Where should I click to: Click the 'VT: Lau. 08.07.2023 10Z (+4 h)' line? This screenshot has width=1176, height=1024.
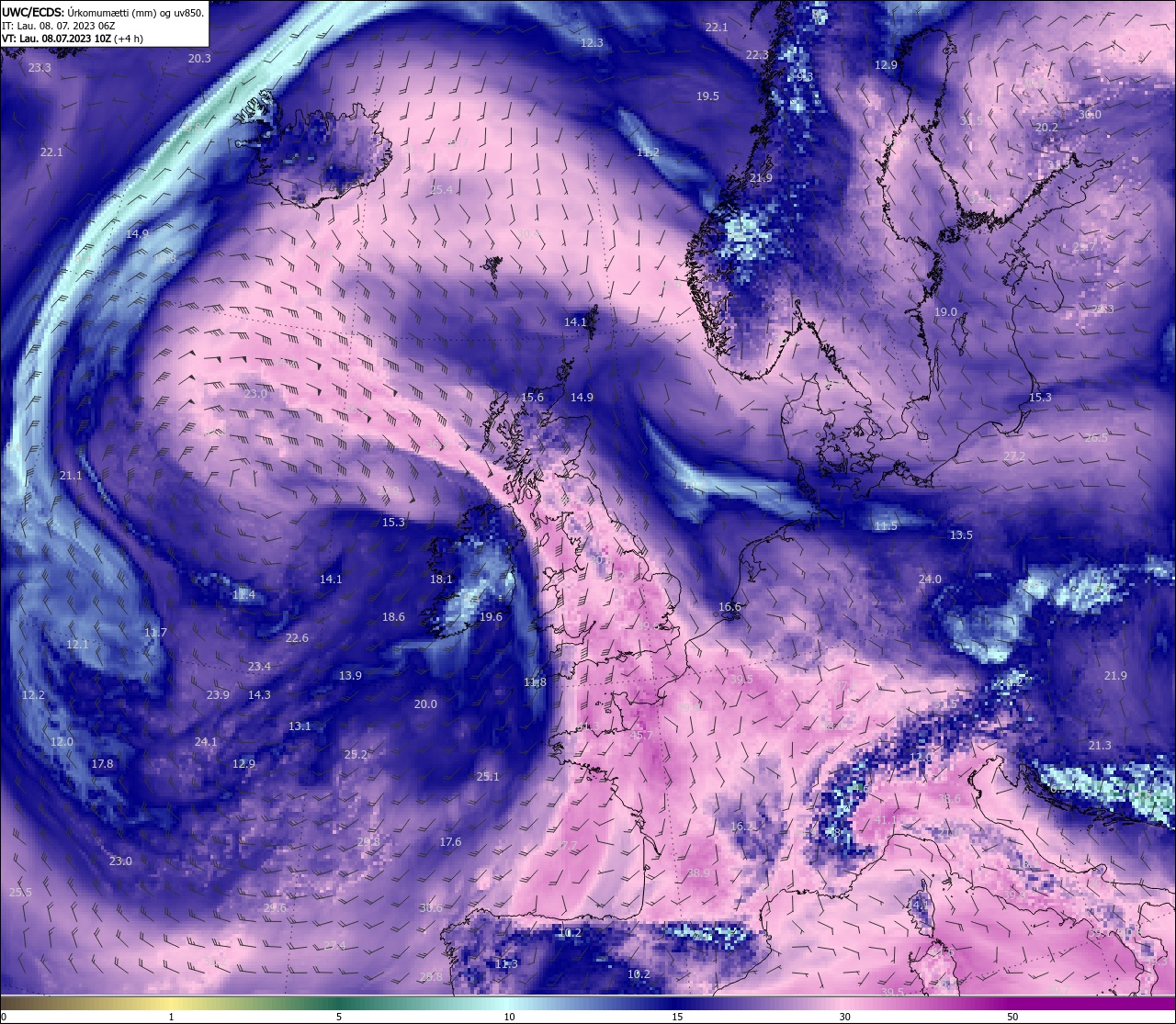[72, 39]
